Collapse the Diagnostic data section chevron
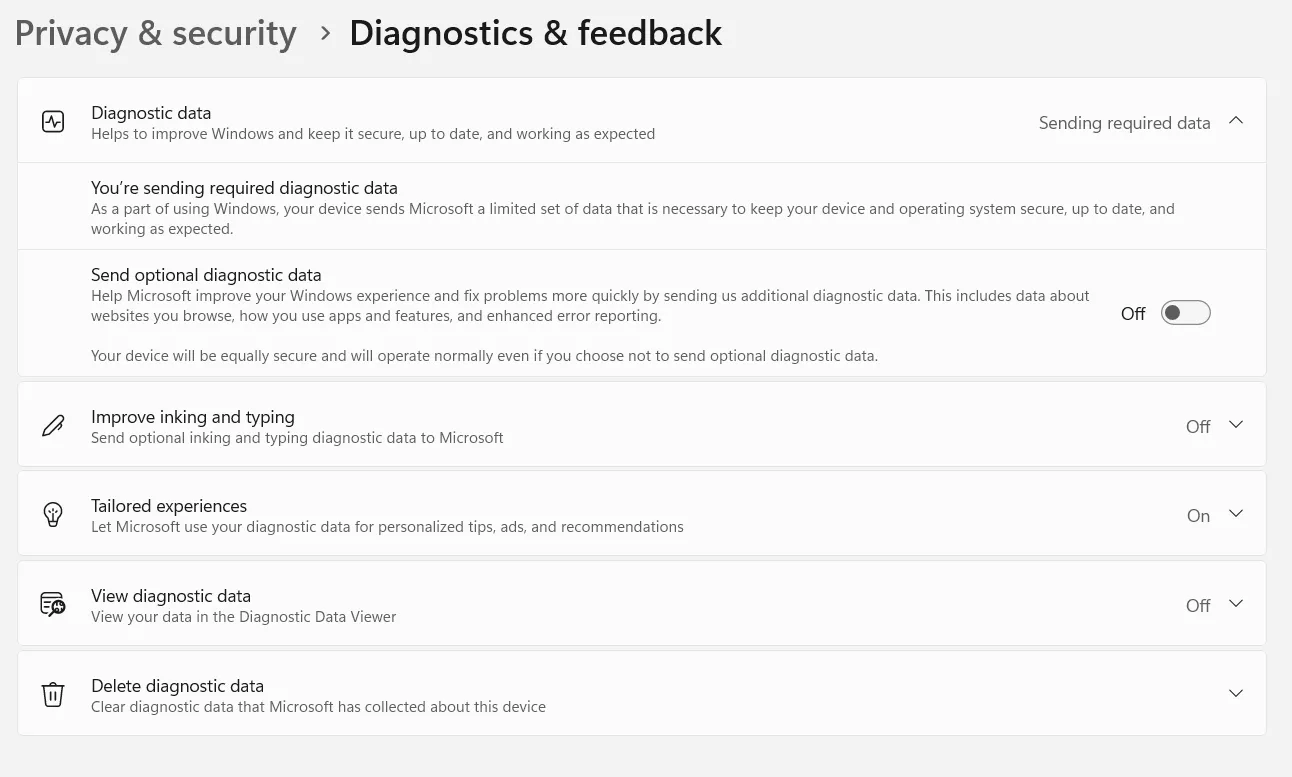This screenshot has width=1292, height=777. (1236, 121)
